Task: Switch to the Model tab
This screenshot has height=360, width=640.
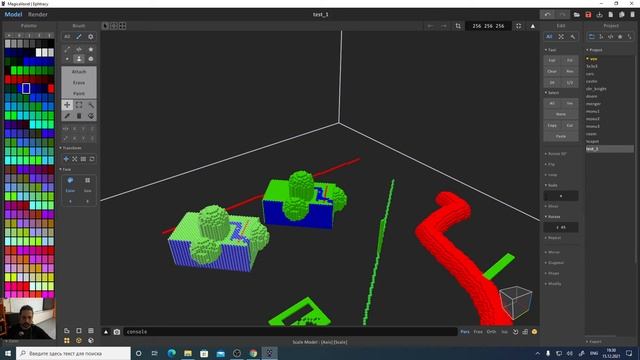Action: pyautogui.click(x=13, y=14)
